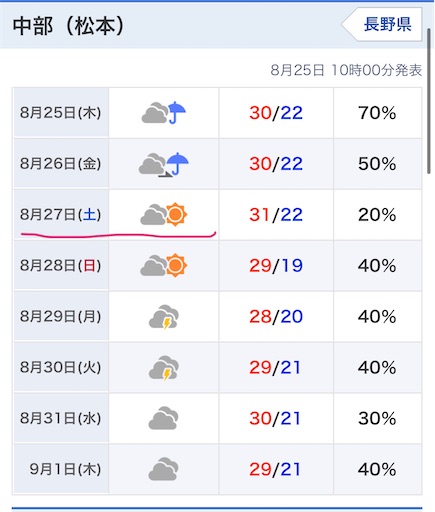
Task: Click the cloud-then-rain icon for 8月26日
Action: (164, 164)
